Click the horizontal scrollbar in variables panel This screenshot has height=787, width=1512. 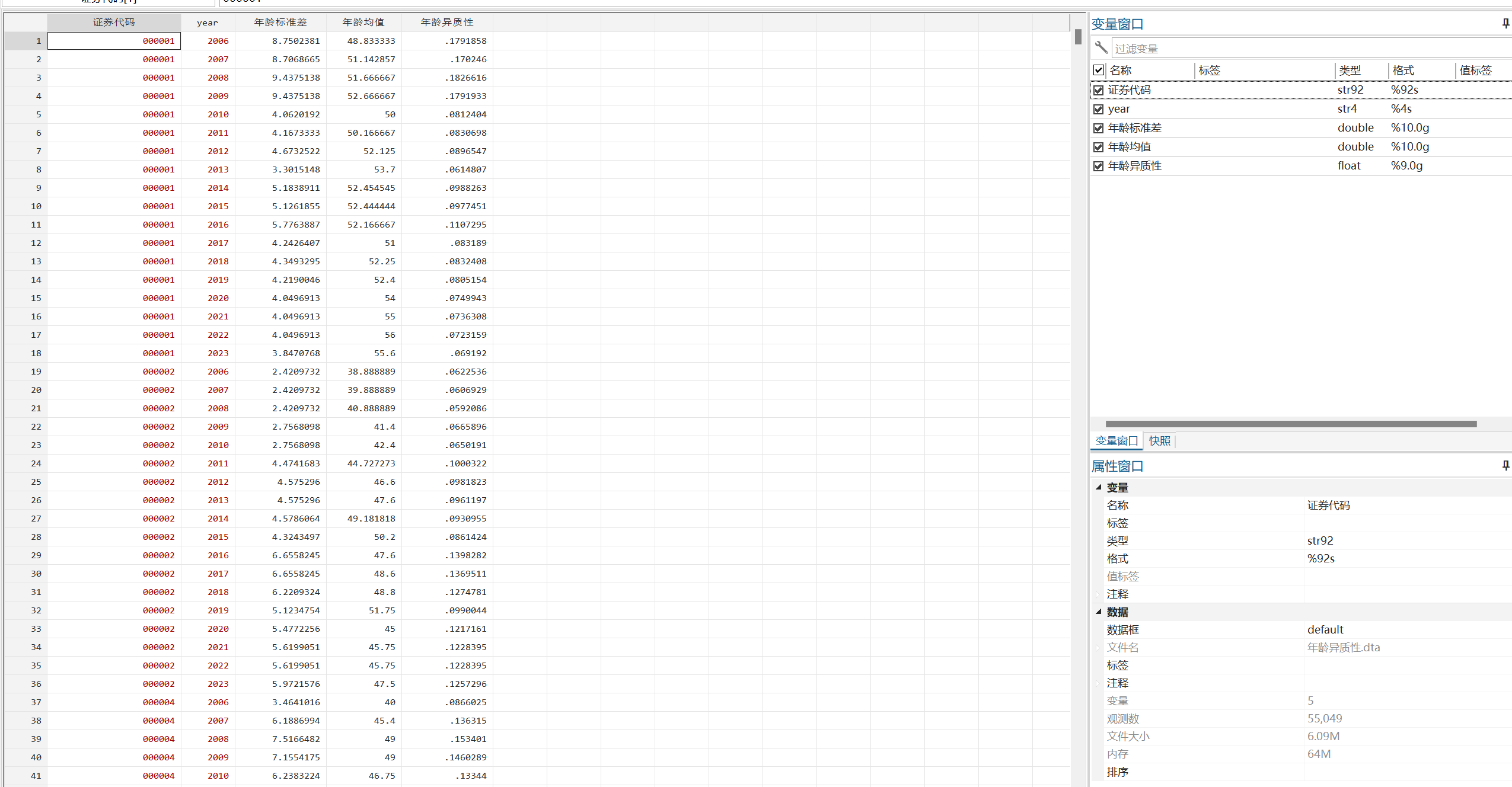1290,424
